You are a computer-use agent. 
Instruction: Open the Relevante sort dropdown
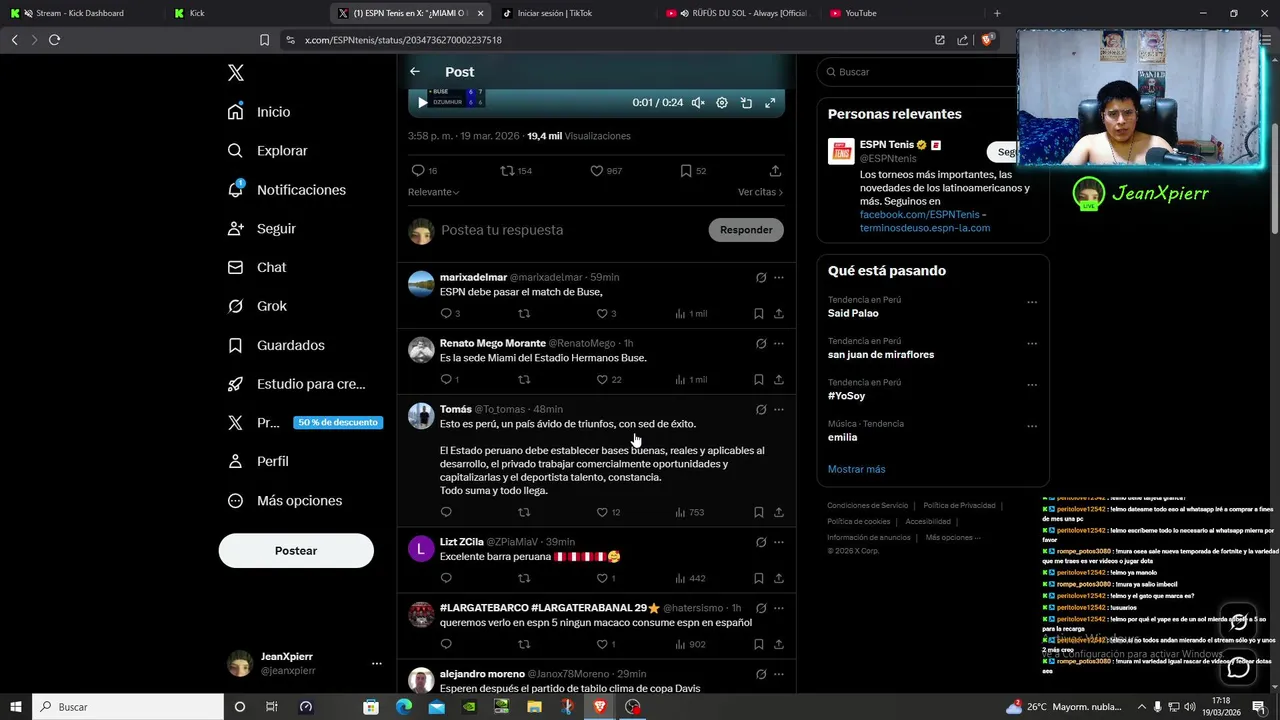pyautogui.click(x=433, y=192)
